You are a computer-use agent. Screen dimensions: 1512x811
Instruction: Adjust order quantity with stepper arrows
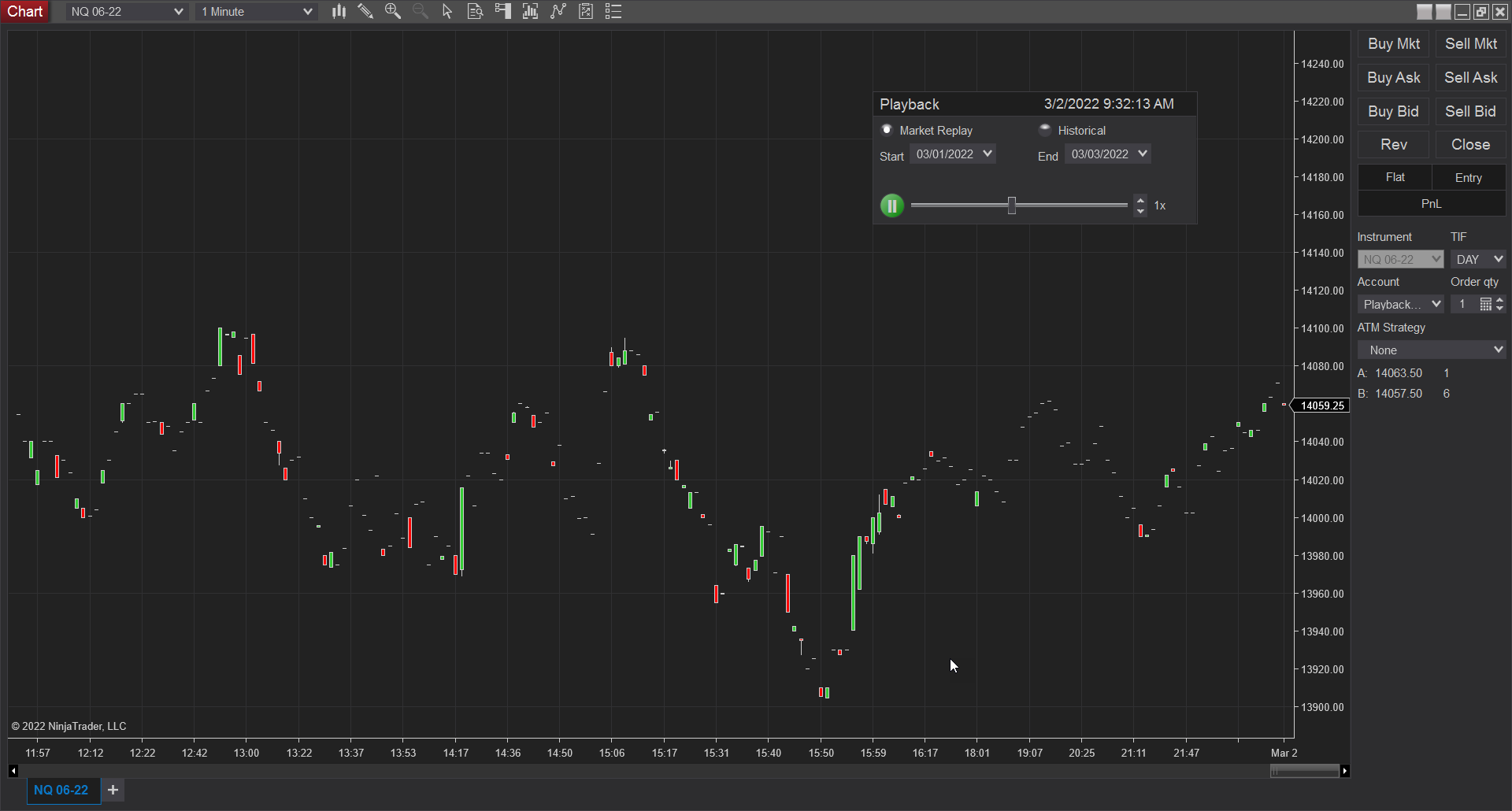click(1499, 304)
